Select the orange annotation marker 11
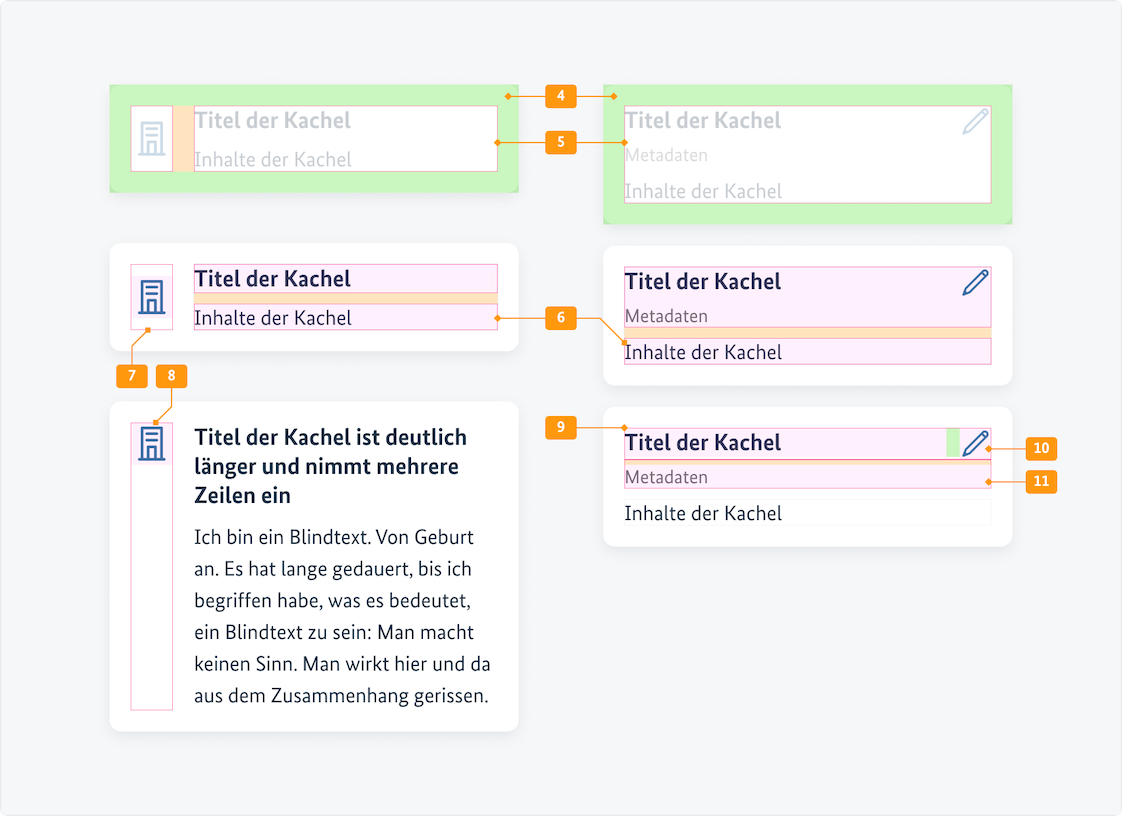 [x=1041, y=481]
